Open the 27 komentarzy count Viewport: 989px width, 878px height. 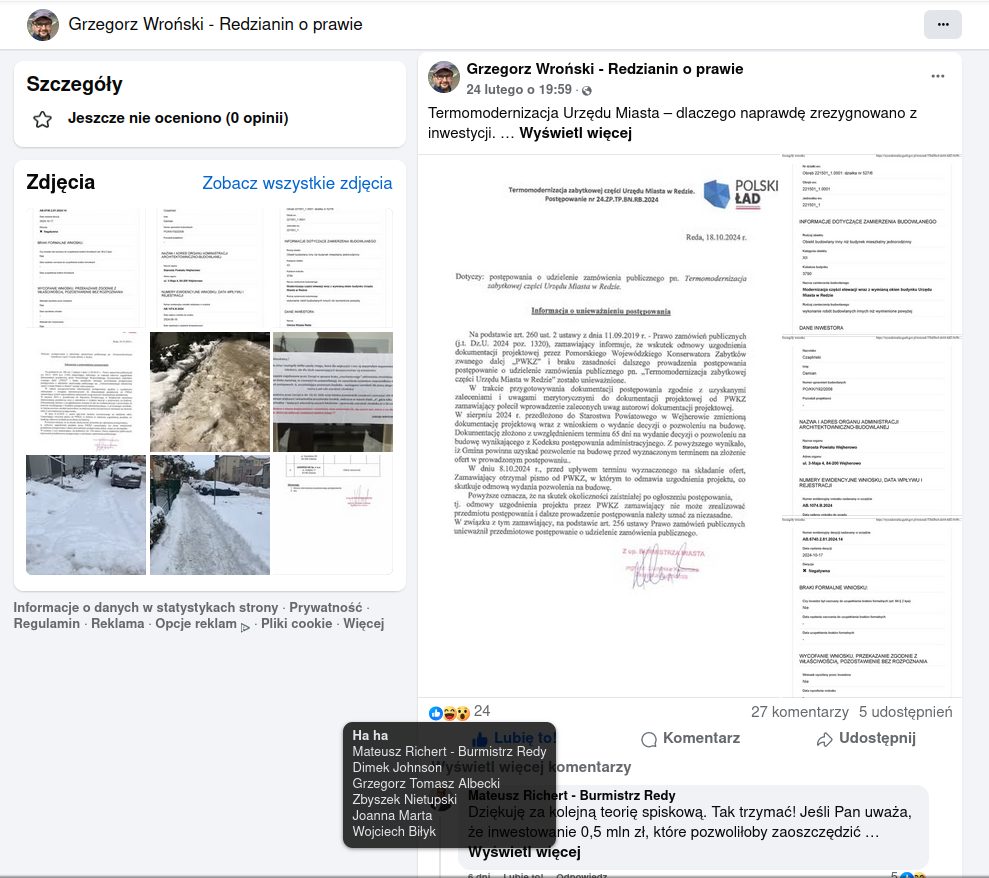pos(799,712)
